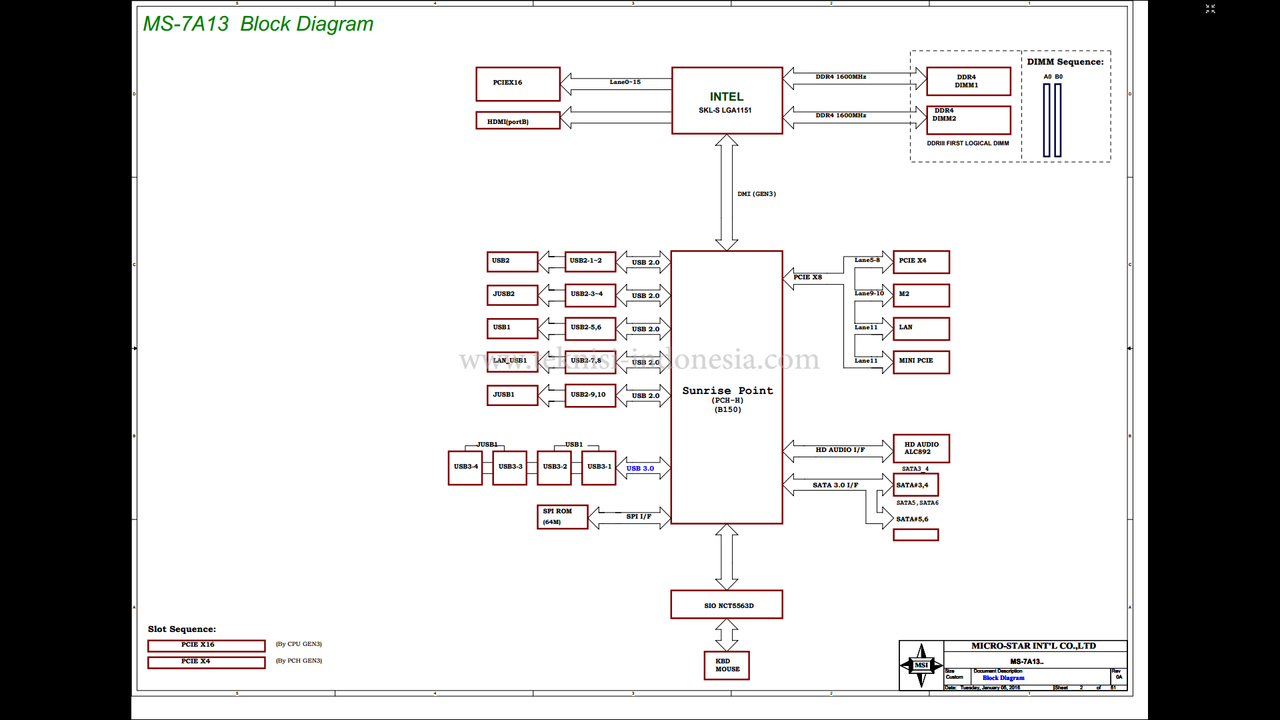The width and height of the screenshot is (1280, 720).
Task: Click the SATA#3,4 block
Action: point(916,485)
